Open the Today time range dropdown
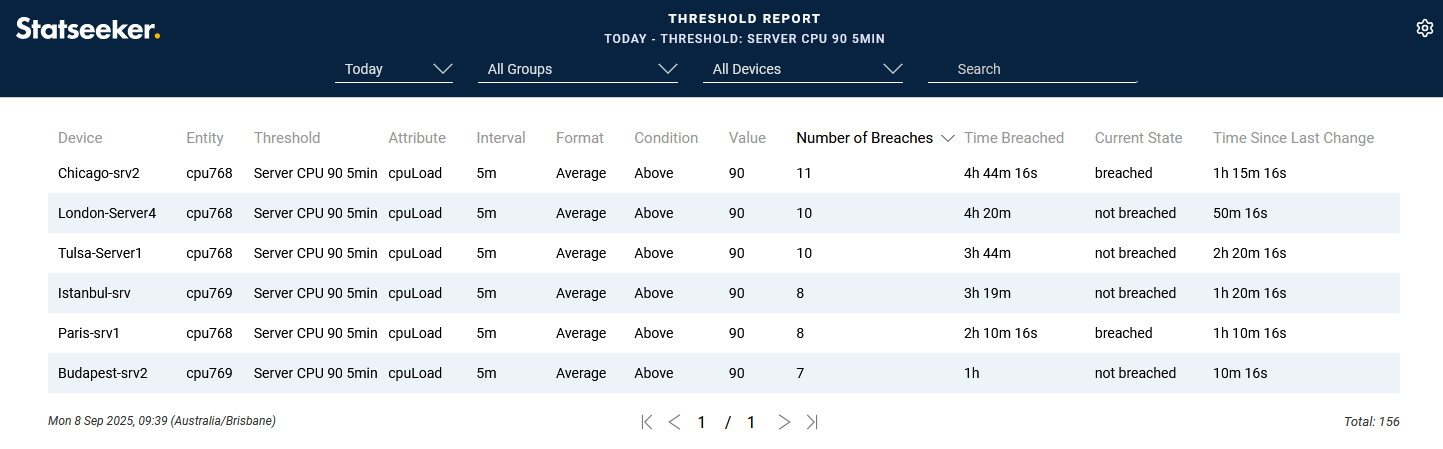 coord(394,69)
